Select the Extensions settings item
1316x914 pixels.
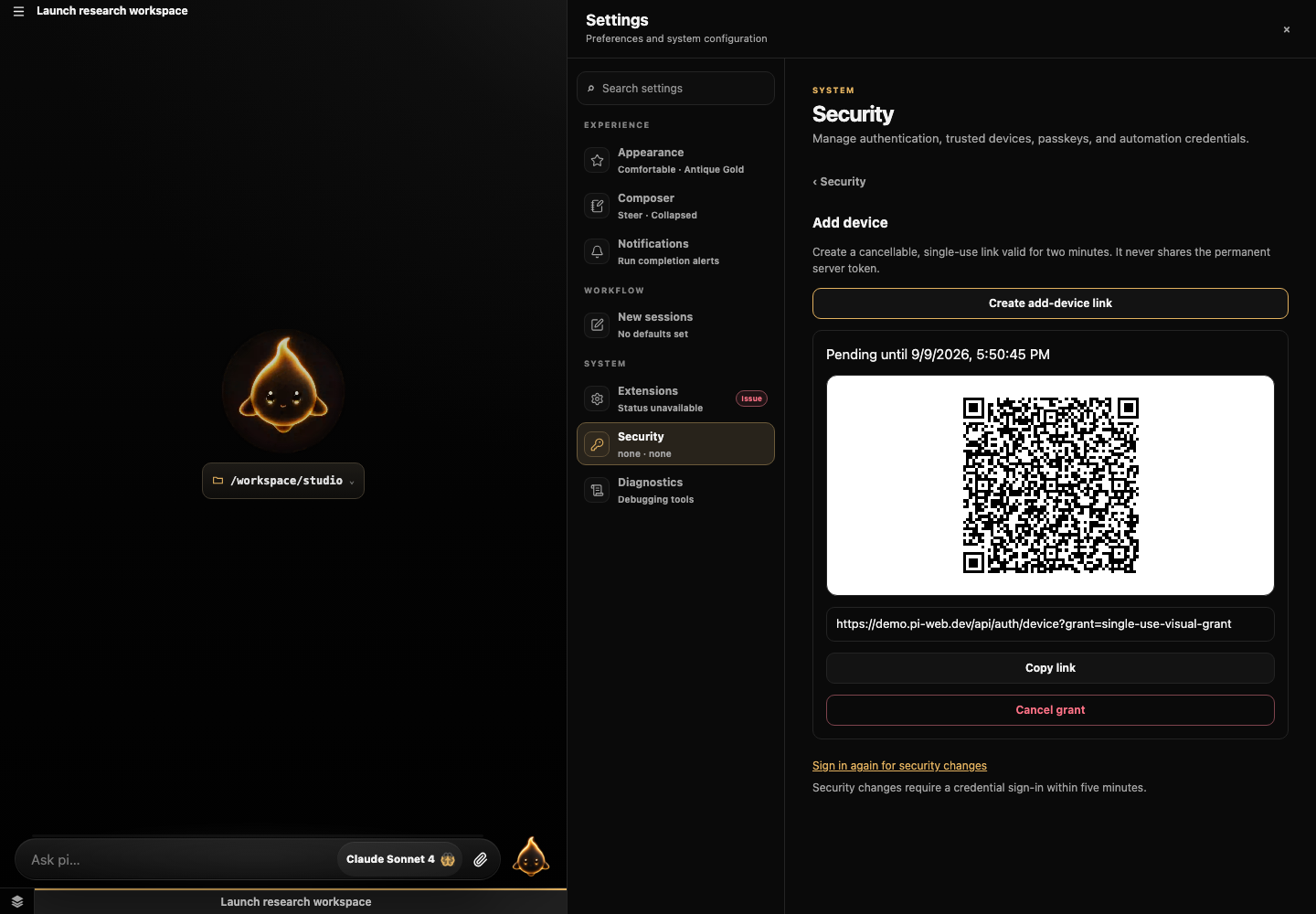click(x=675, y=399)
